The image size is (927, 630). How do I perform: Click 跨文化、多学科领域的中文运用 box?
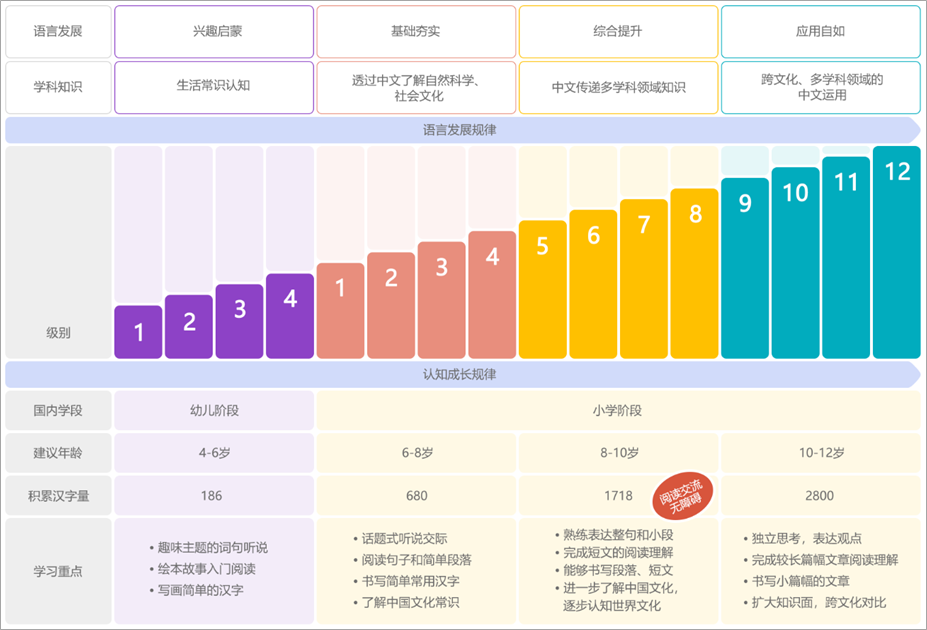(821, 87)
